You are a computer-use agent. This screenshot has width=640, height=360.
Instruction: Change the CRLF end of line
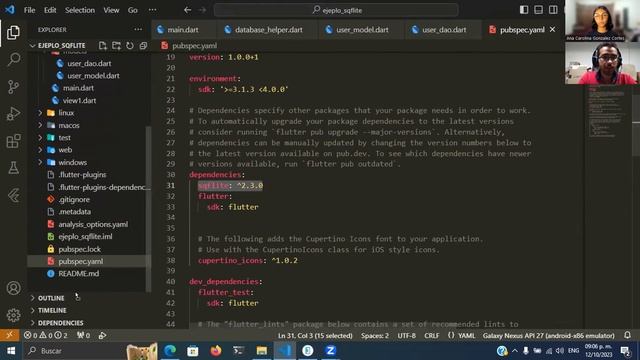pos(431,336)
